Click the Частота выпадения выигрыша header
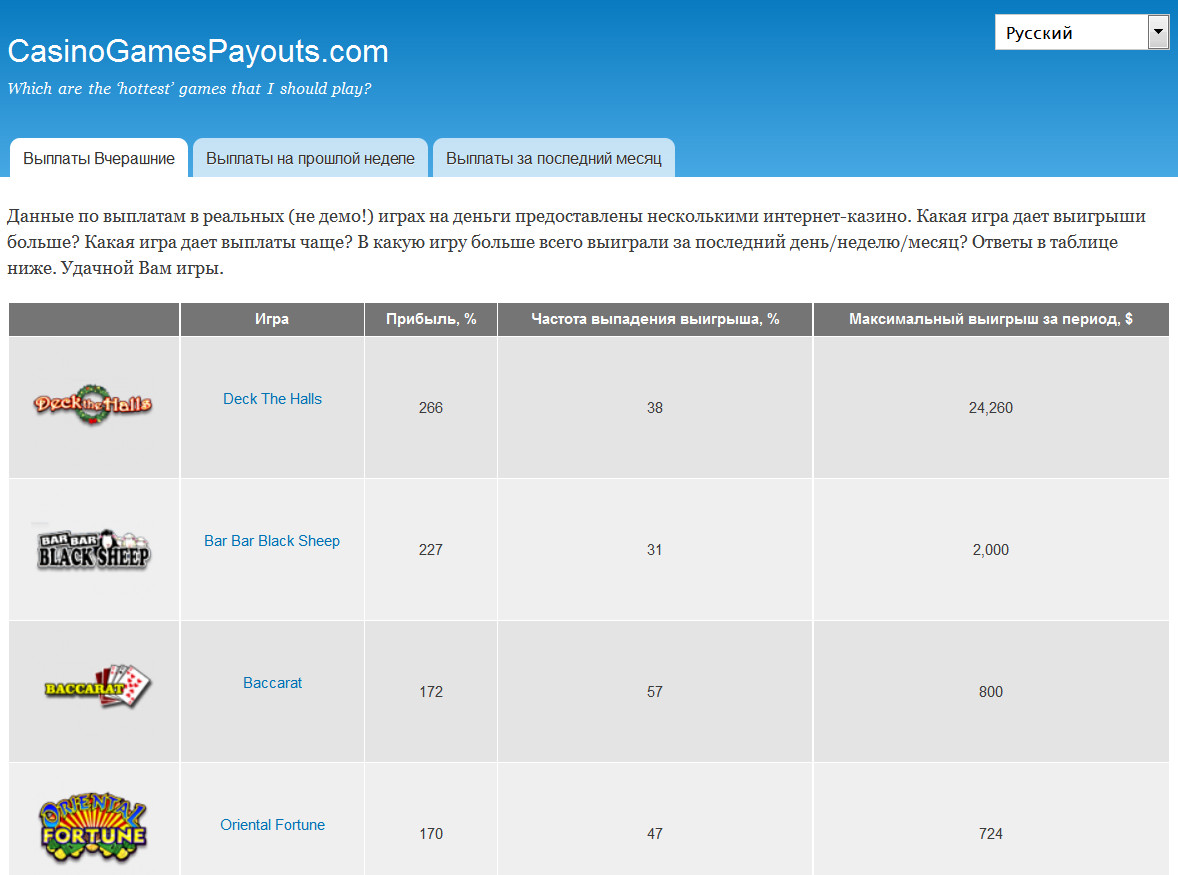The image size is (1178, 875). pyautogui.click(x=655, y=318)
